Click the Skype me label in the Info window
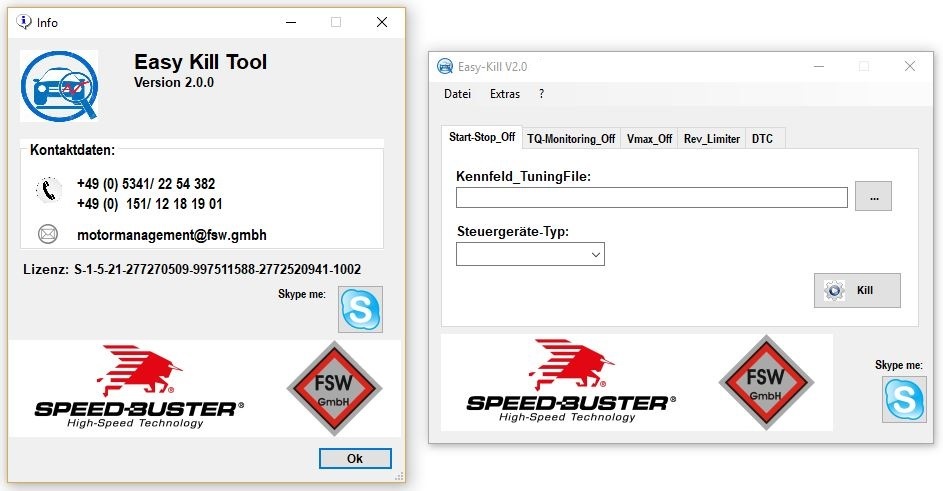Image resolution: width=943 pixels, height=491 pixels. (301, 294)
